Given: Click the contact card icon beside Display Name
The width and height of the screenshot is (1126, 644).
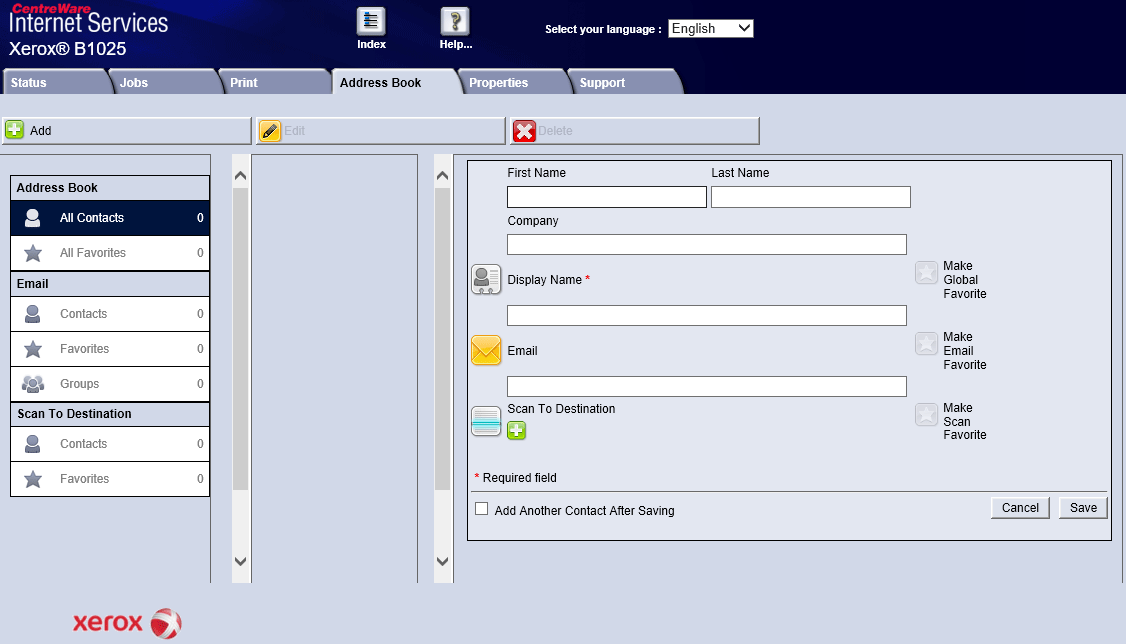Looking at the screenshot, I should point(486,279).
